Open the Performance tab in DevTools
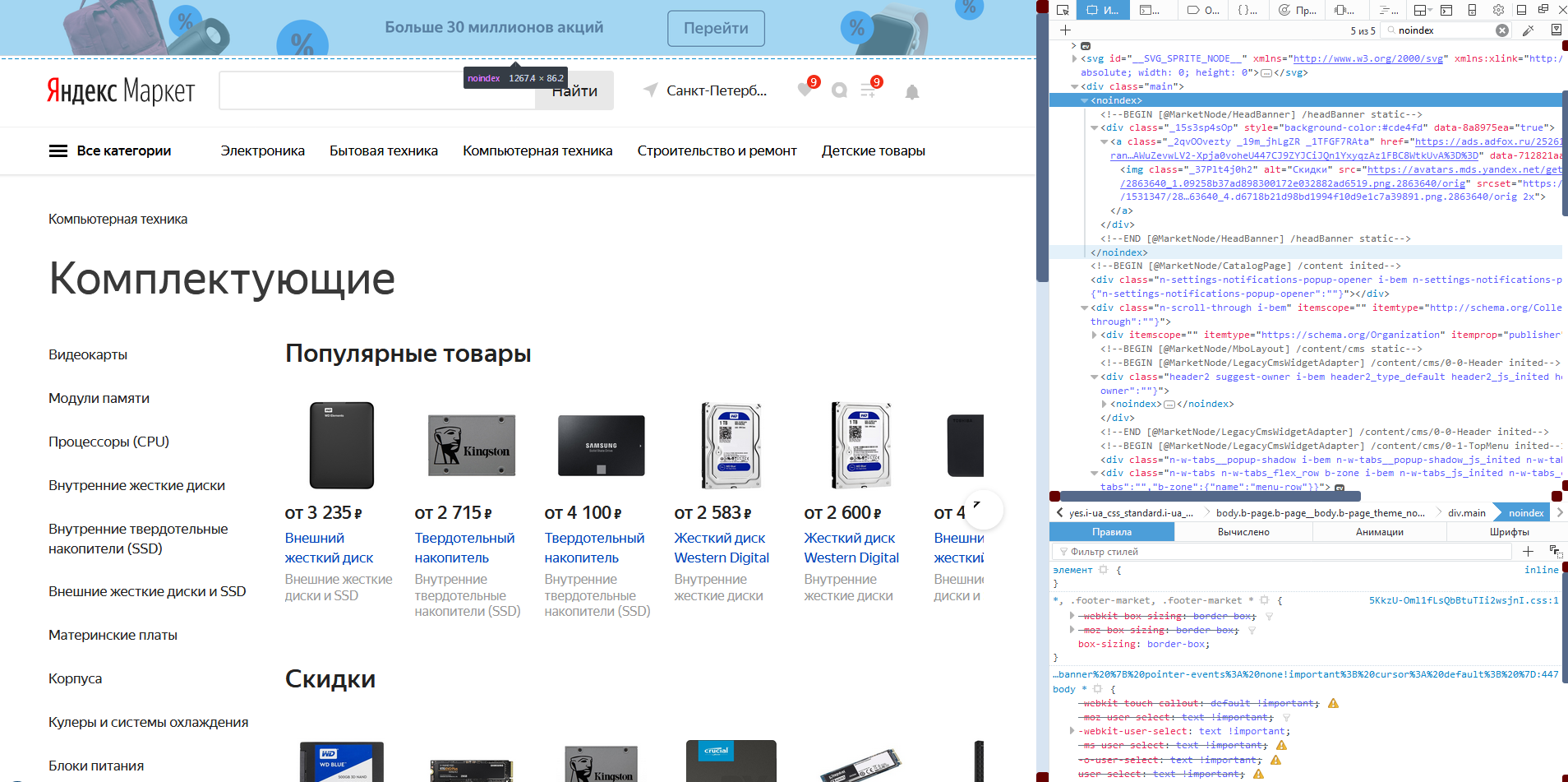The image size is (1568, 782). tap(1297, 10)
